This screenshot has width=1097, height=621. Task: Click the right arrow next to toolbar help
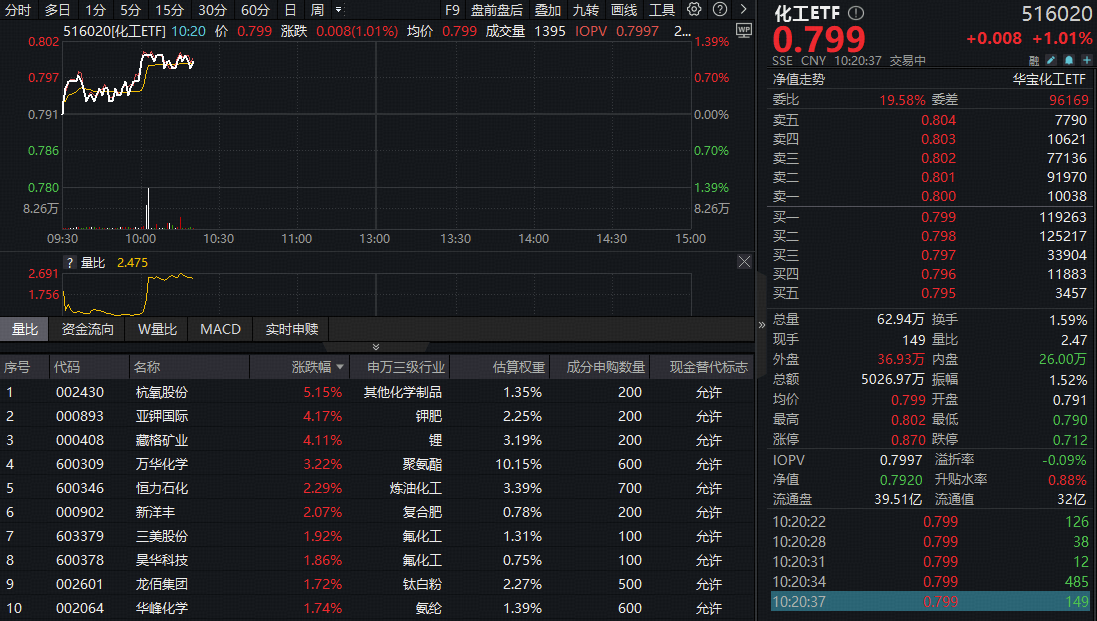click(743, 10)
